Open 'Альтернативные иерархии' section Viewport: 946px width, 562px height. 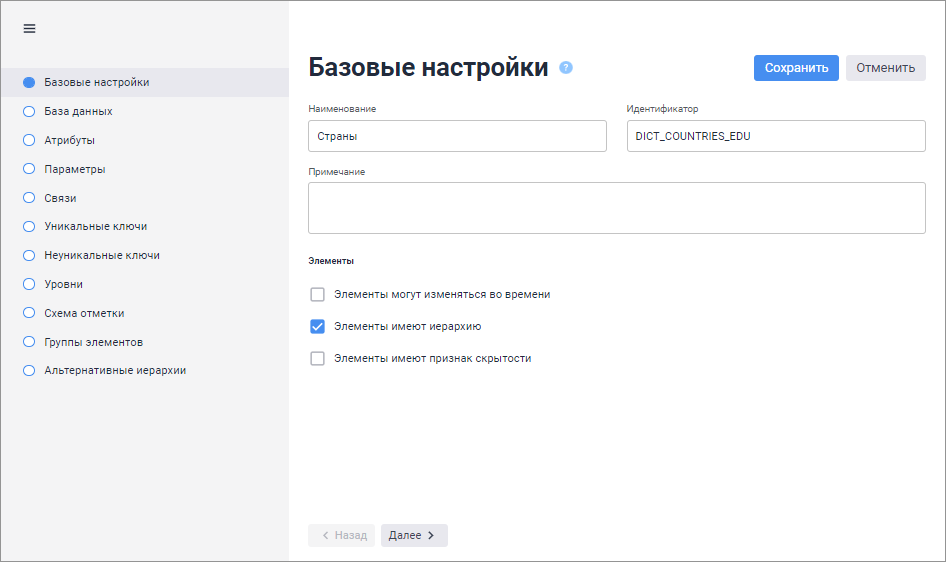click(115, 370)
